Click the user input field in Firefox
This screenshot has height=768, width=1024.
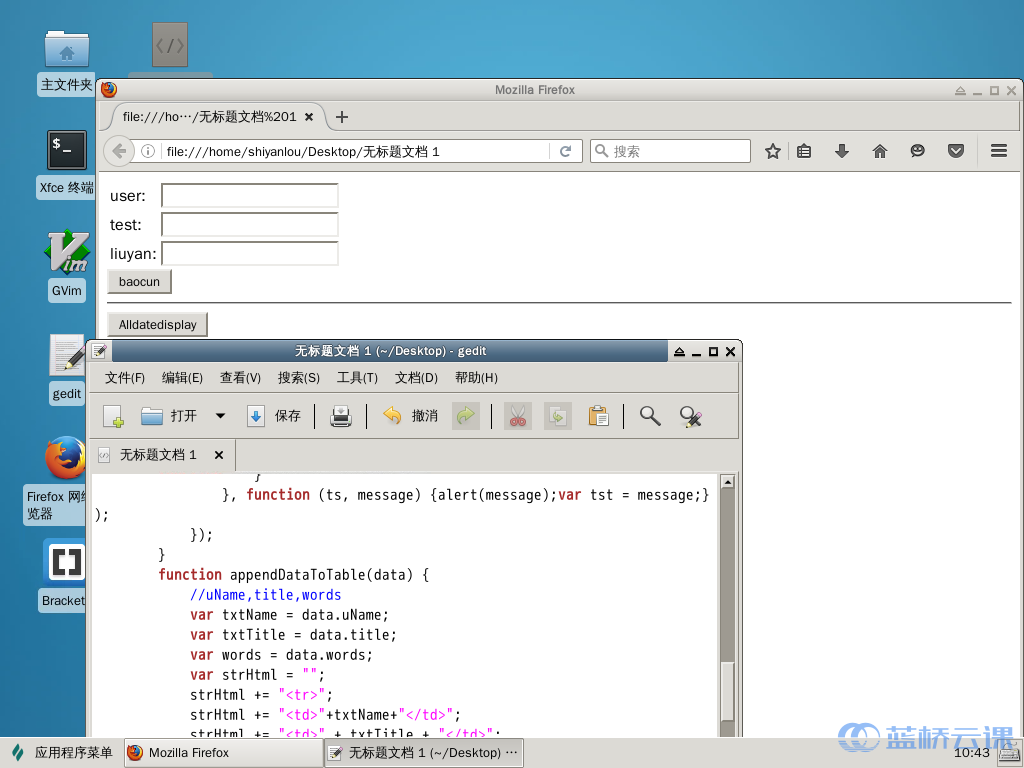point(249,195)
